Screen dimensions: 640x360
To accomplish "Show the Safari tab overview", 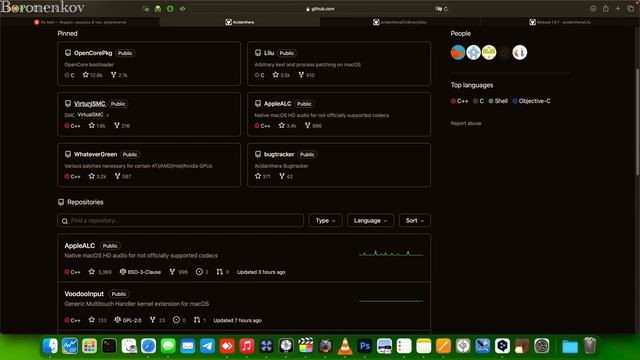I will (631, 9).
